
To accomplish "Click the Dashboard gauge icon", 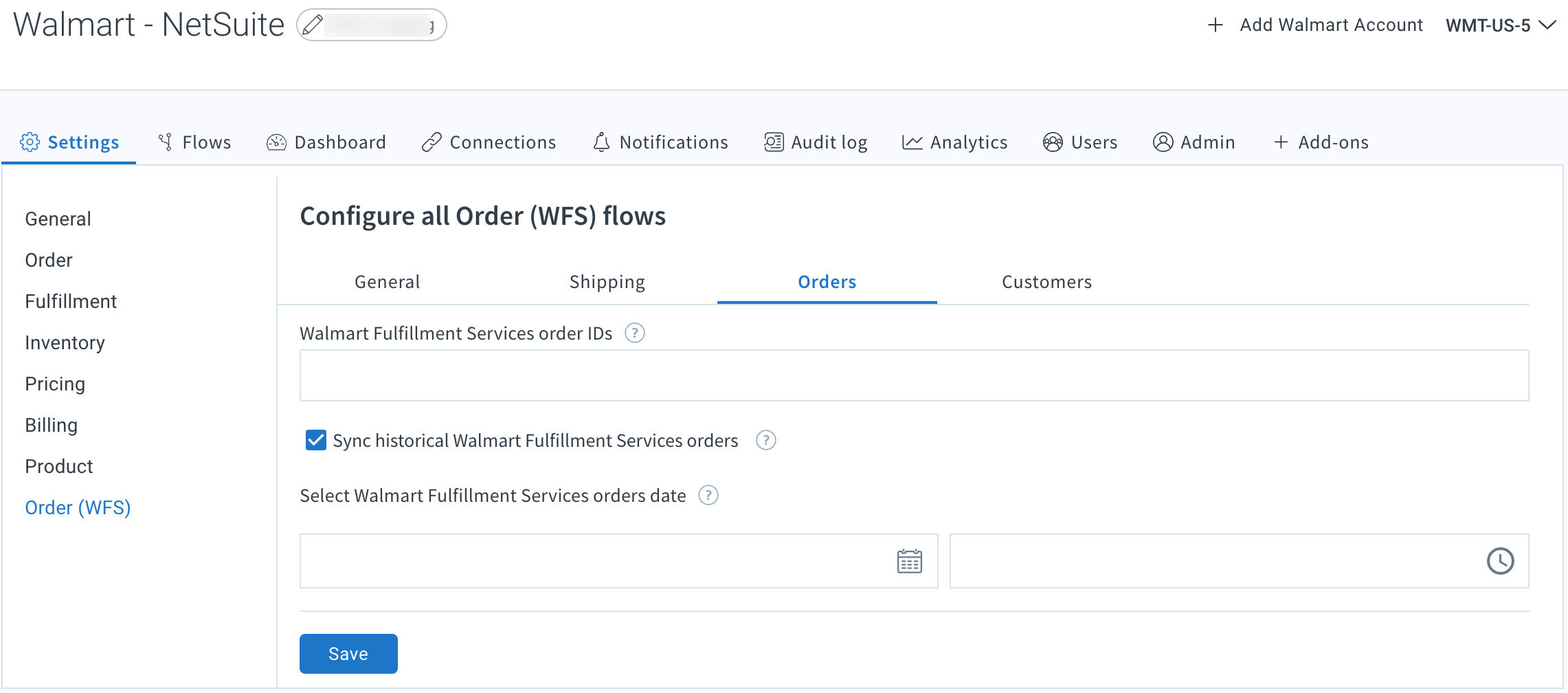I will [276, 142].
